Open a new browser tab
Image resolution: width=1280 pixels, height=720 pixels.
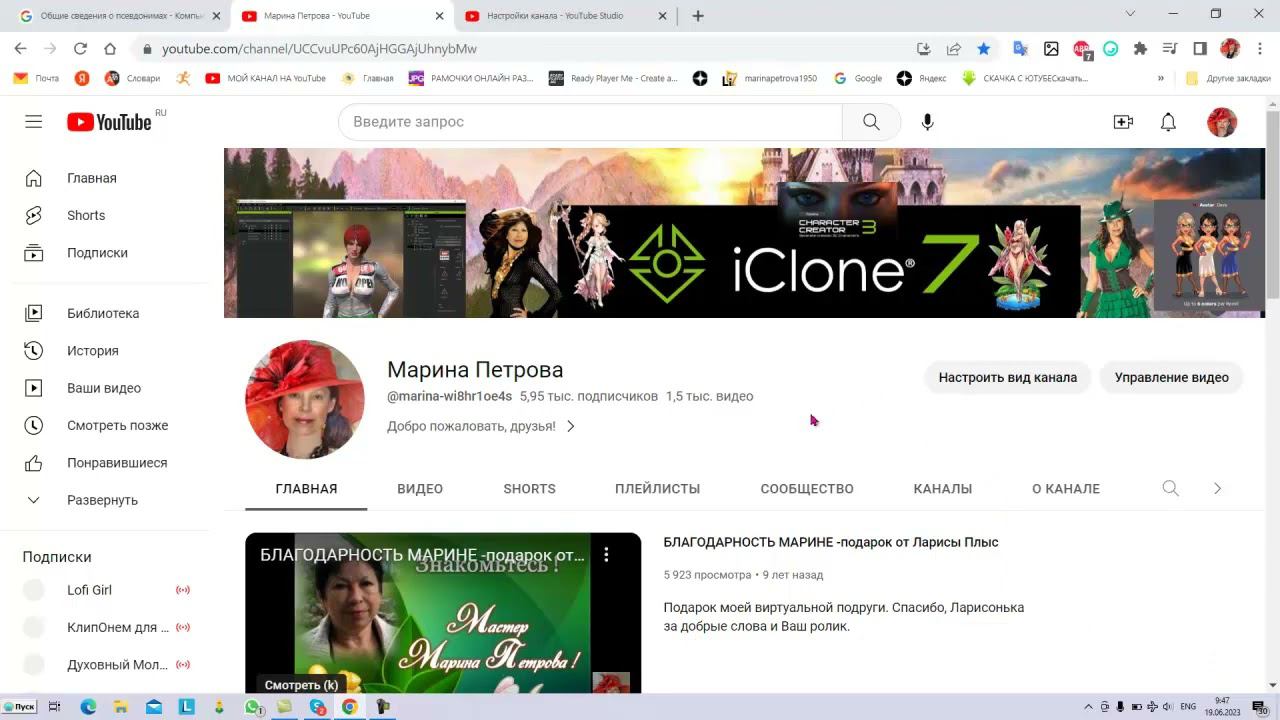tap(698, 16)
